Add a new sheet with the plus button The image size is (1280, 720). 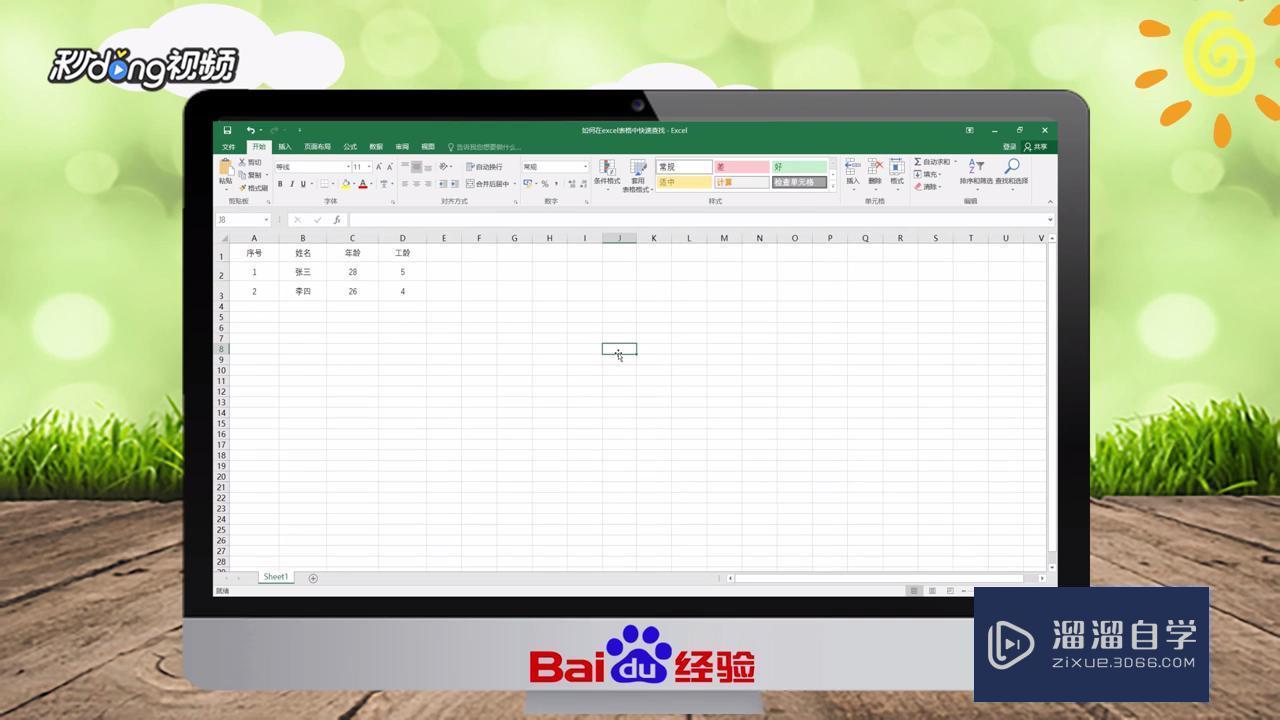313,578
